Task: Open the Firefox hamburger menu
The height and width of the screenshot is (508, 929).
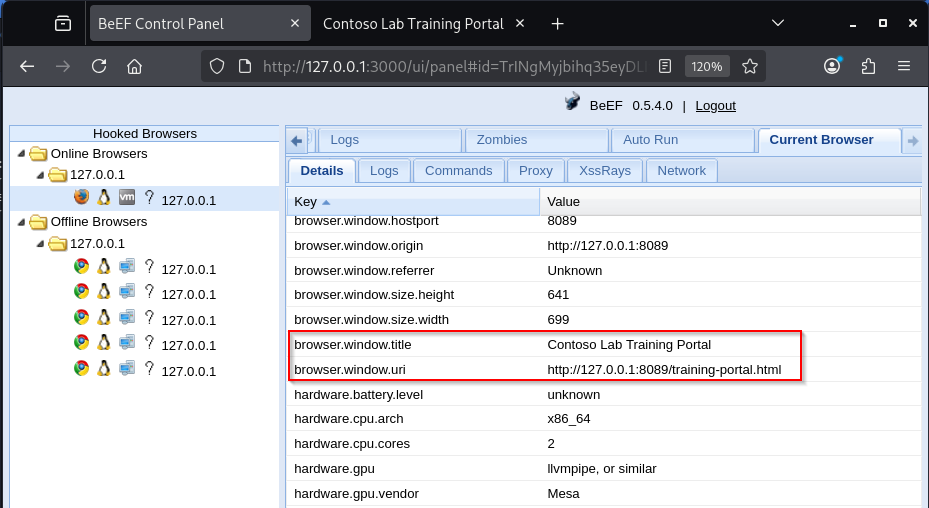Action: point(904,66)
